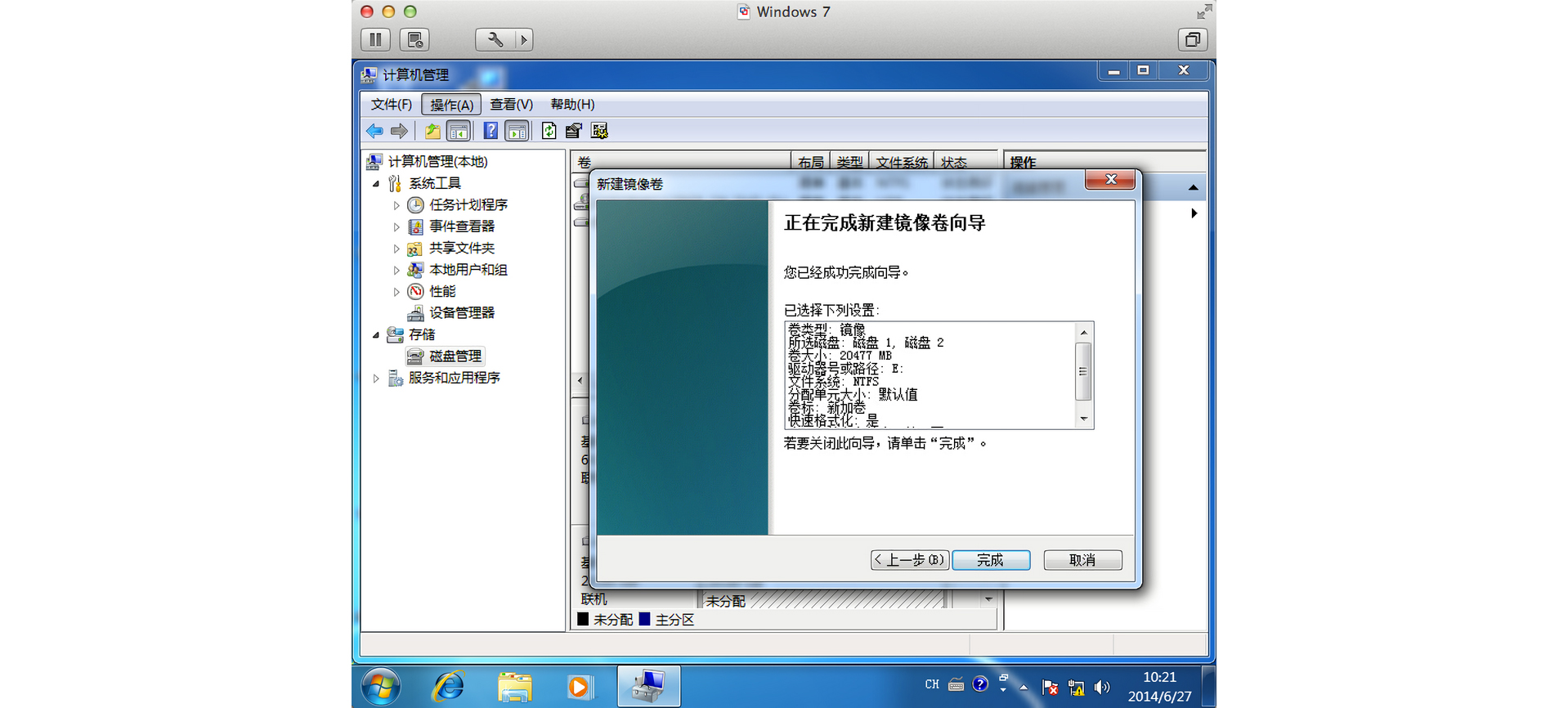Screen dimensions: 1568x708
Task: Close the 新建镜像卷 dialog with red X
Action: 1110,180
